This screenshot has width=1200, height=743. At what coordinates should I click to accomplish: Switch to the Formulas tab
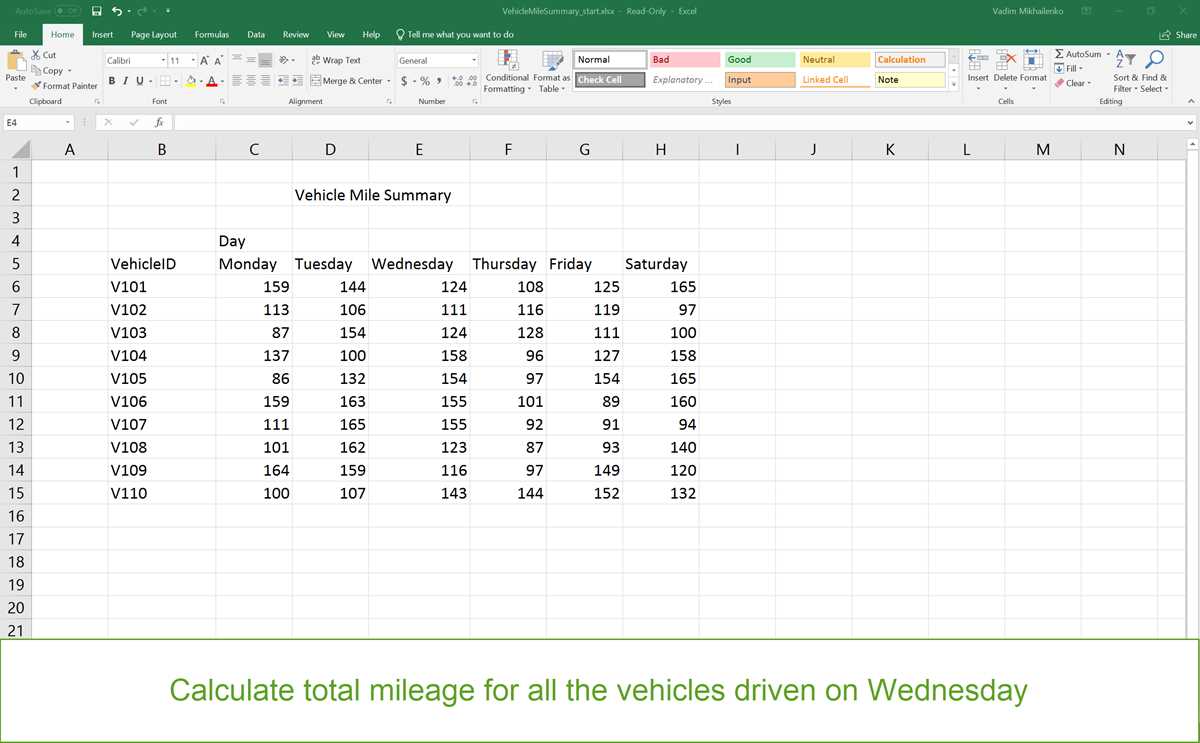212,34
